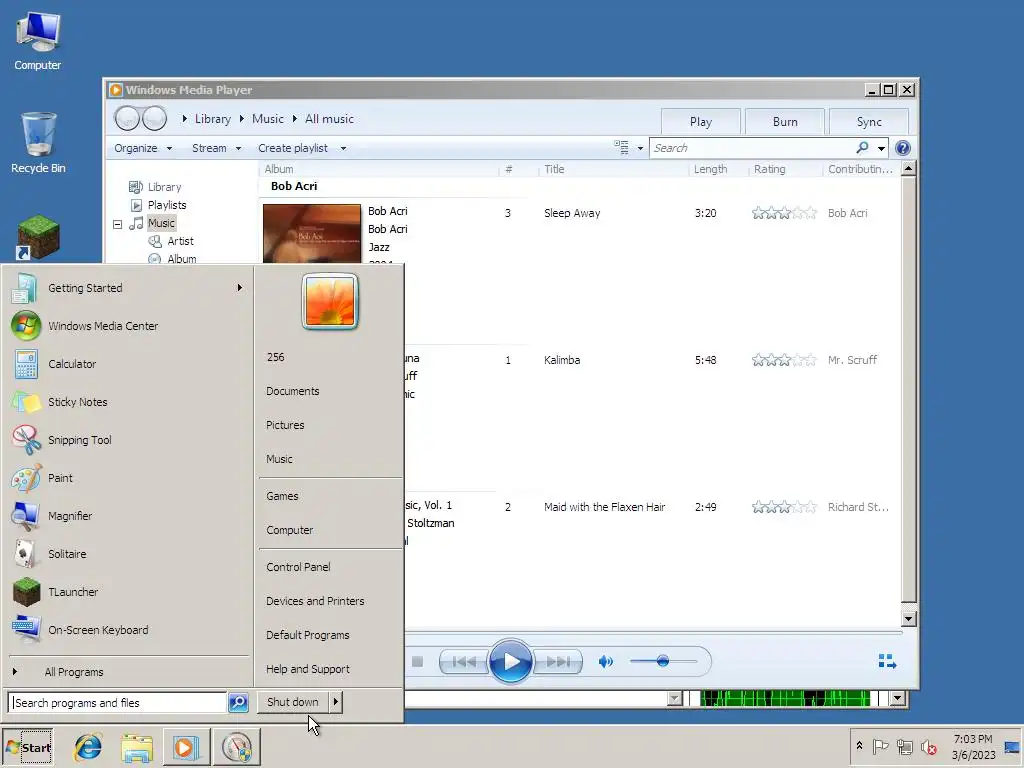Open Action Center flag in system tray
The width and height of the screenshot is (1024, 768).
coord(880,746)
